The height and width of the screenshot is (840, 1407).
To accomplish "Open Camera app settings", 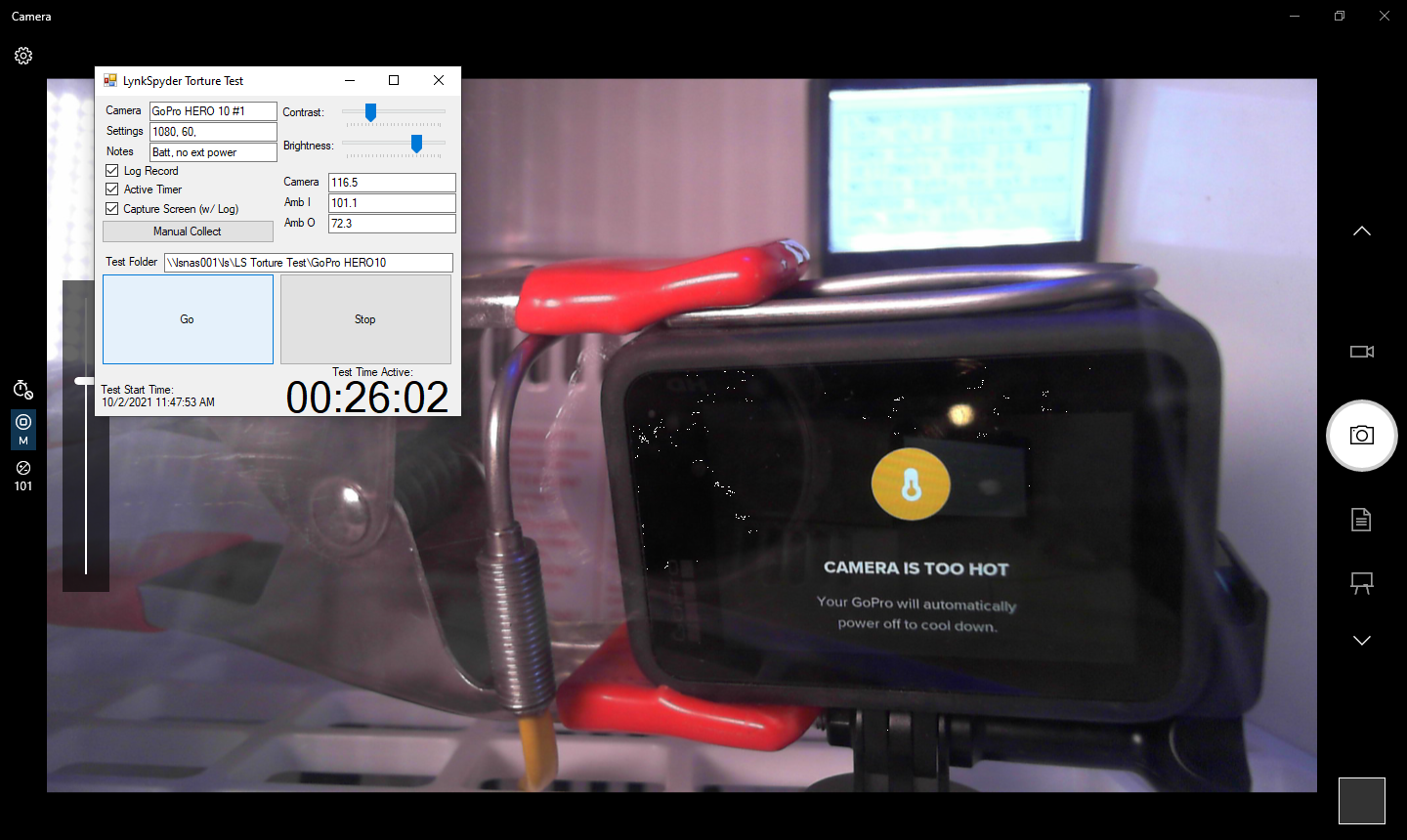I will click(22, 56).
